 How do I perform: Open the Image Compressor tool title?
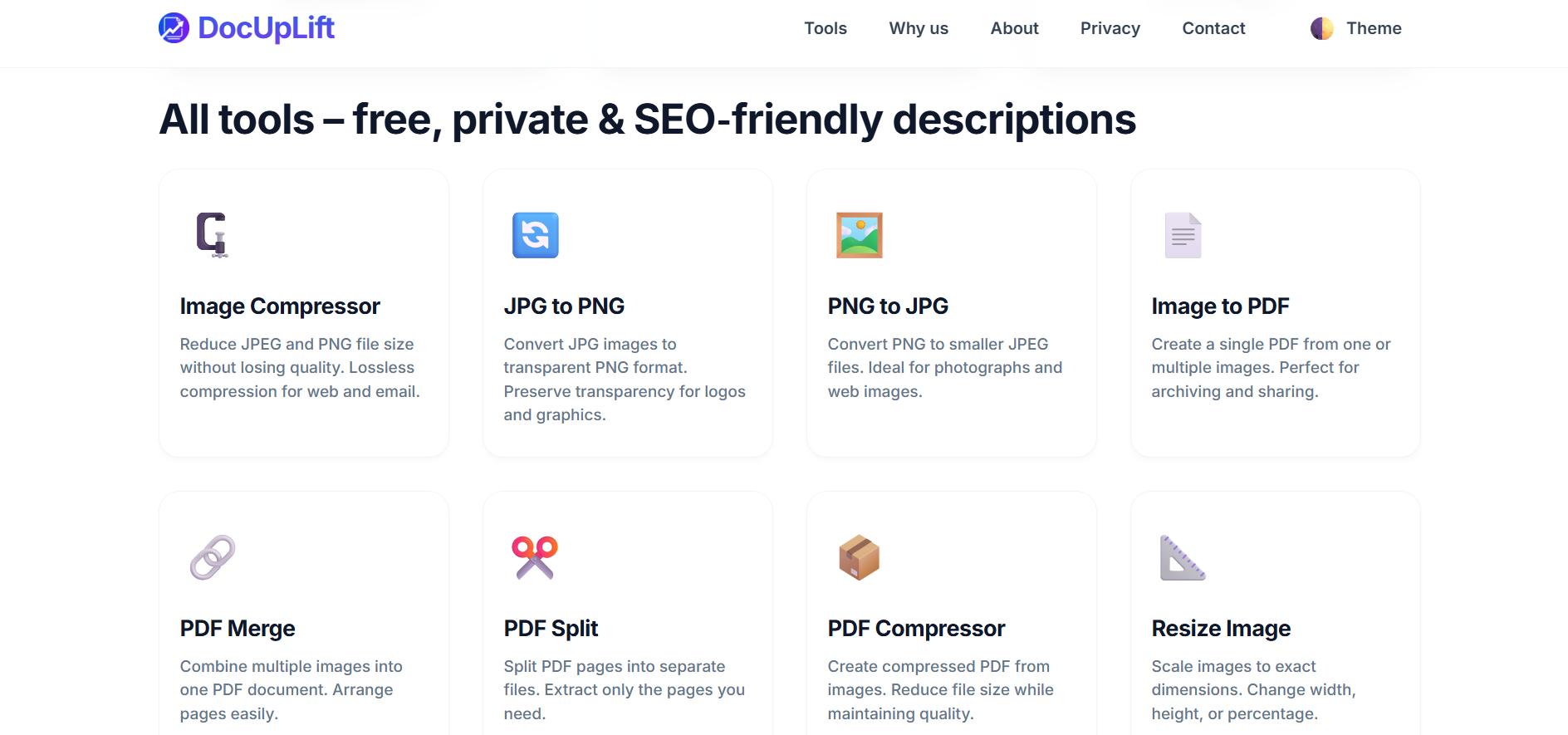coord(280,306)
